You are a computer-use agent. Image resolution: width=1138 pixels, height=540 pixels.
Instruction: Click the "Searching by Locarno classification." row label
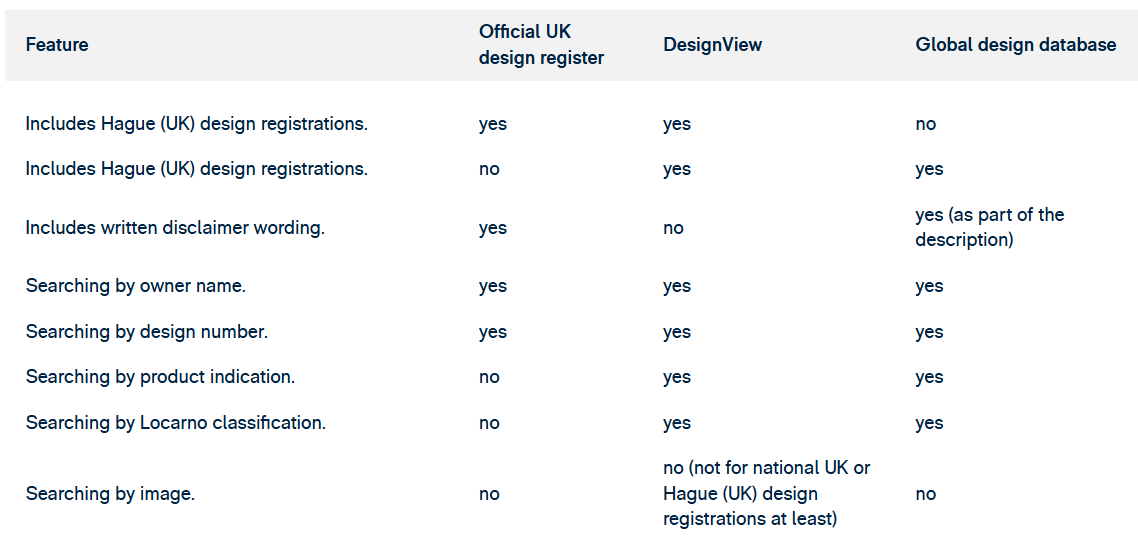176,423
